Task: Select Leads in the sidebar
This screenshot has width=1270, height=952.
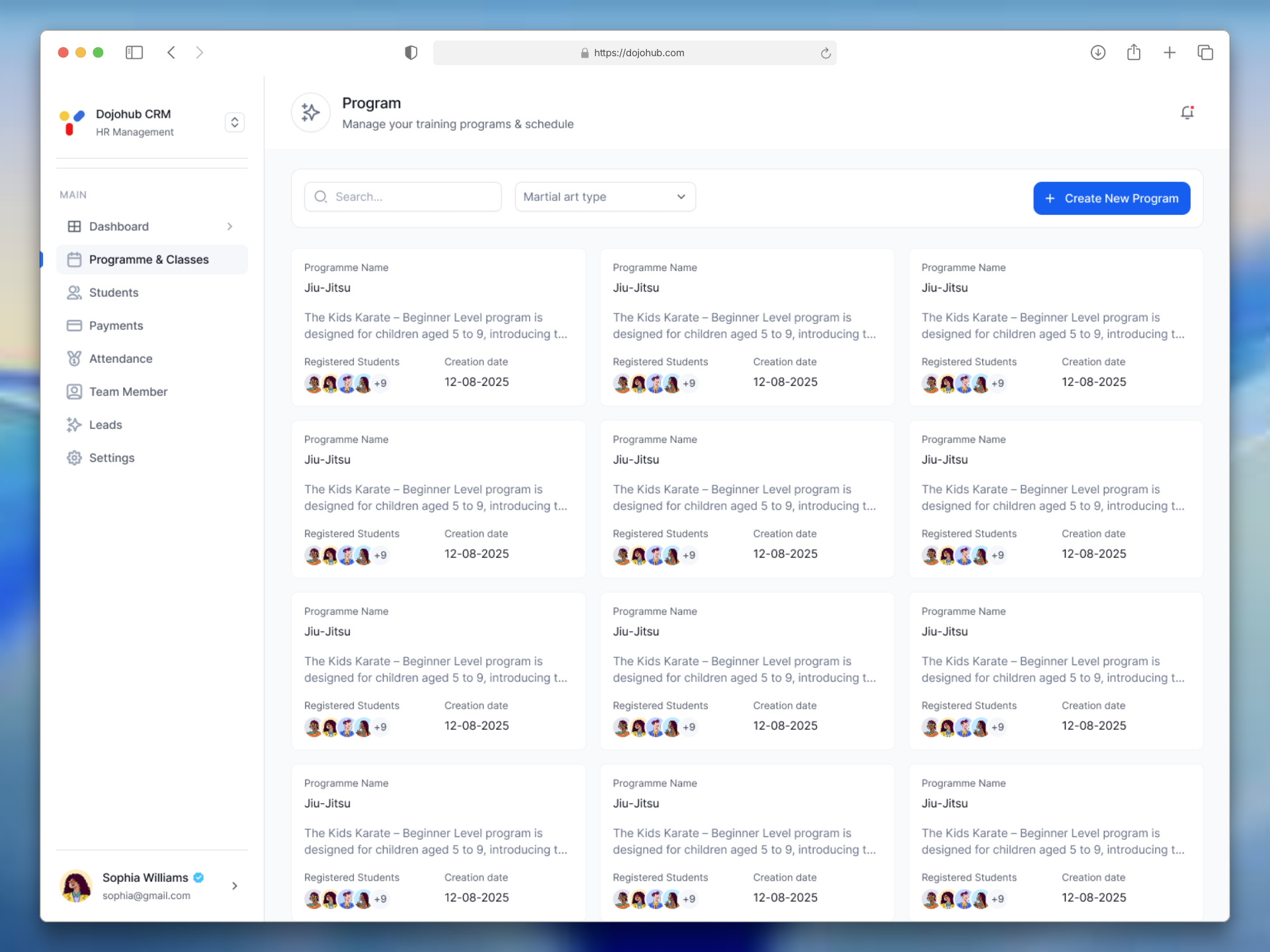Action: point(106,425)
